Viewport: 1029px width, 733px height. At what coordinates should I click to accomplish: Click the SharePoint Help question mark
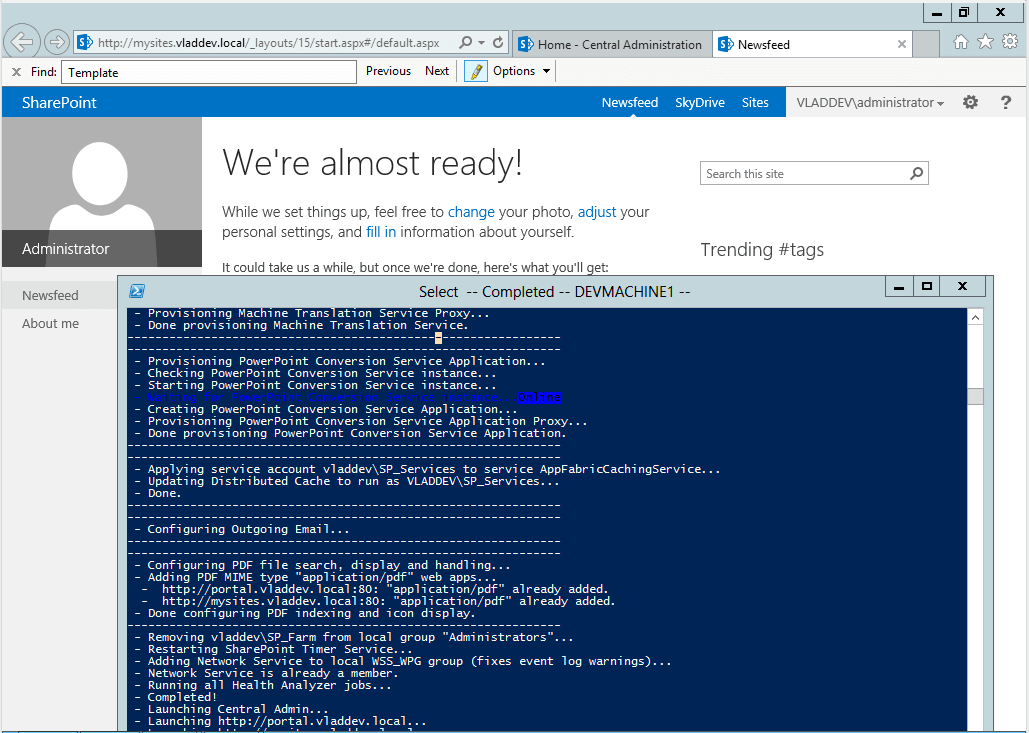click(1005, 102)
